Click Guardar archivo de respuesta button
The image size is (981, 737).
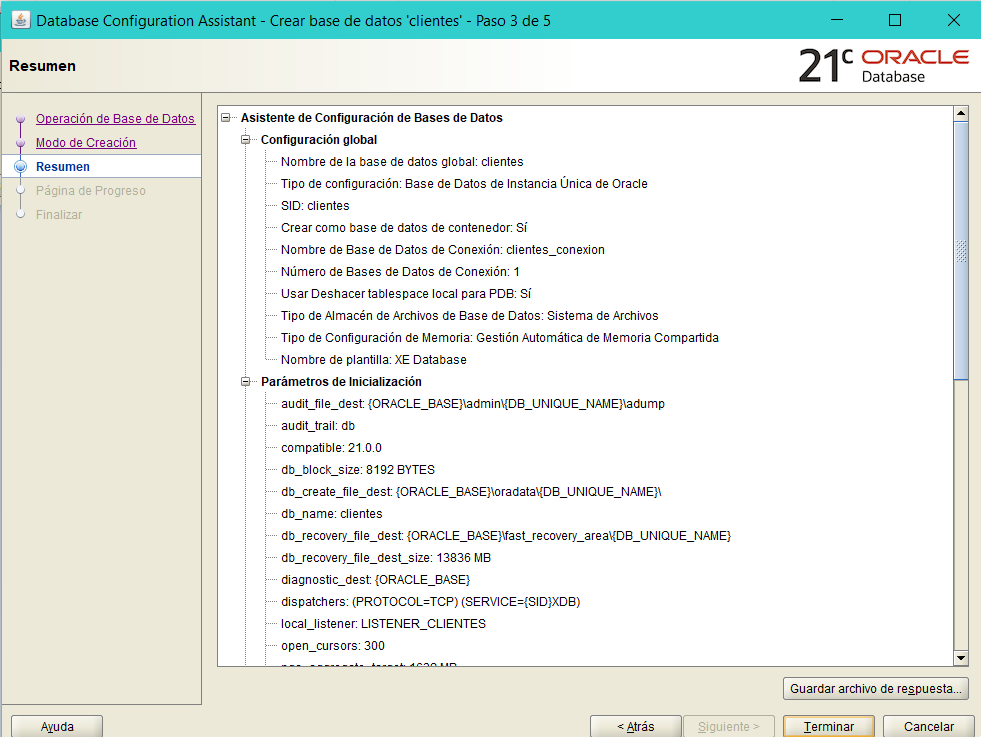click(875, 688)
